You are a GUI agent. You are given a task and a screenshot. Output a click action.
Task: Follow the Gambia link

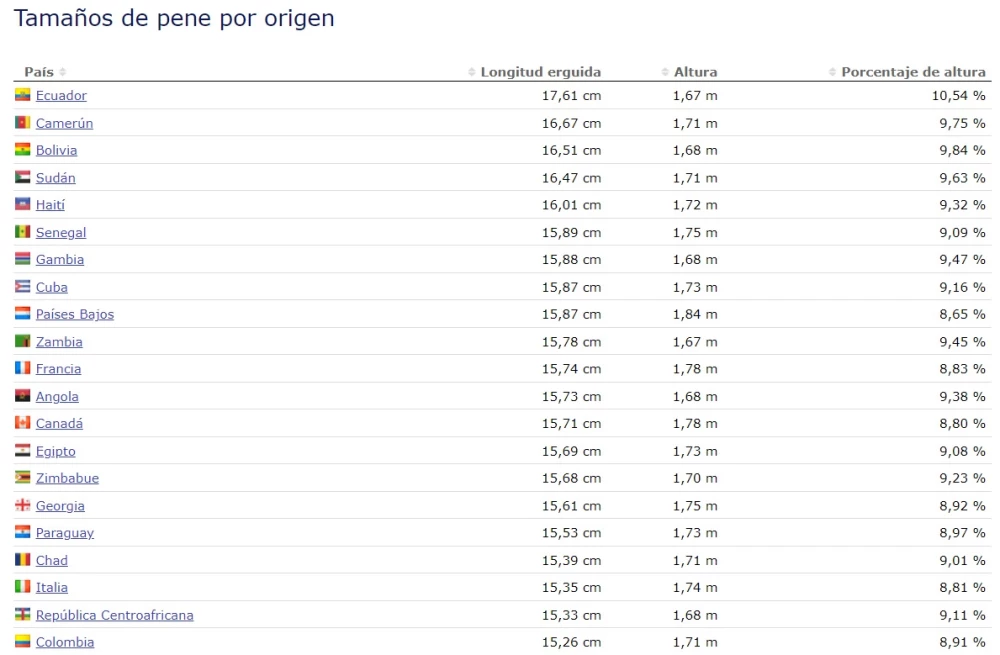click(60, 260)
